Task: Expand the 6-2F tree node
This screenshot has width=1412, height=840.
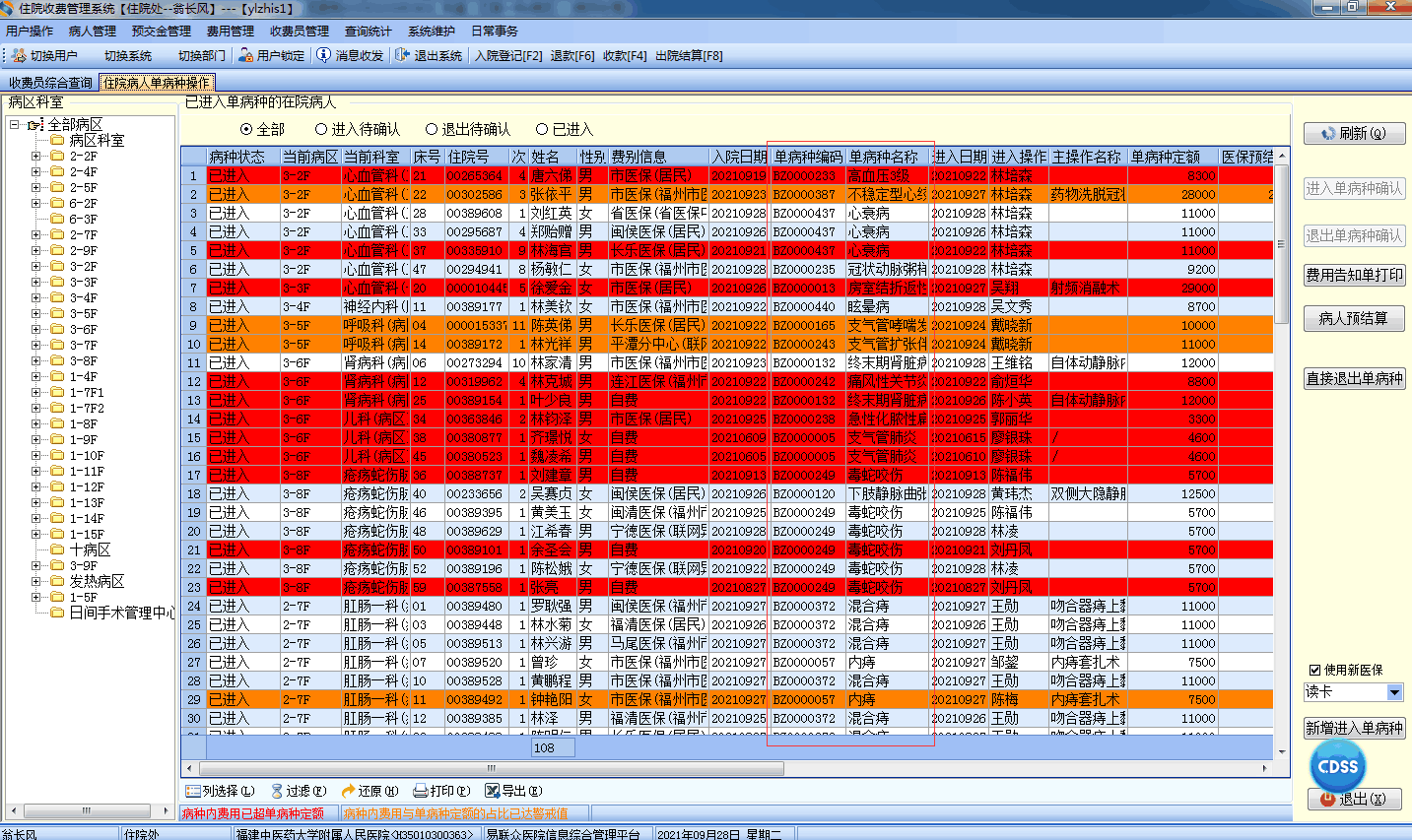Action: point(35,203)
